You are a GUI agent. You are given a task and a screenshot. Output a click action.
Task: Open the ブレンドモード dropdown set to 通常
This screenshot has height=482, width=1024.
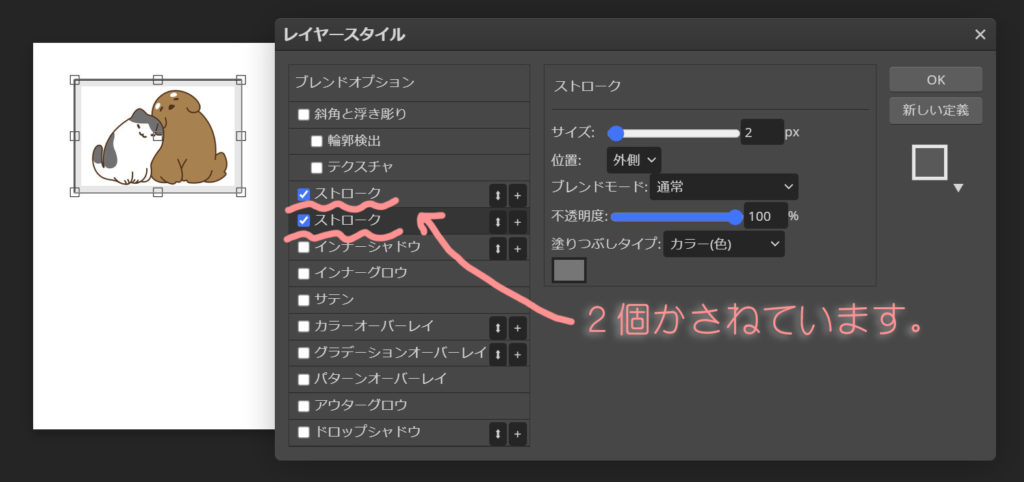[723, 186]
